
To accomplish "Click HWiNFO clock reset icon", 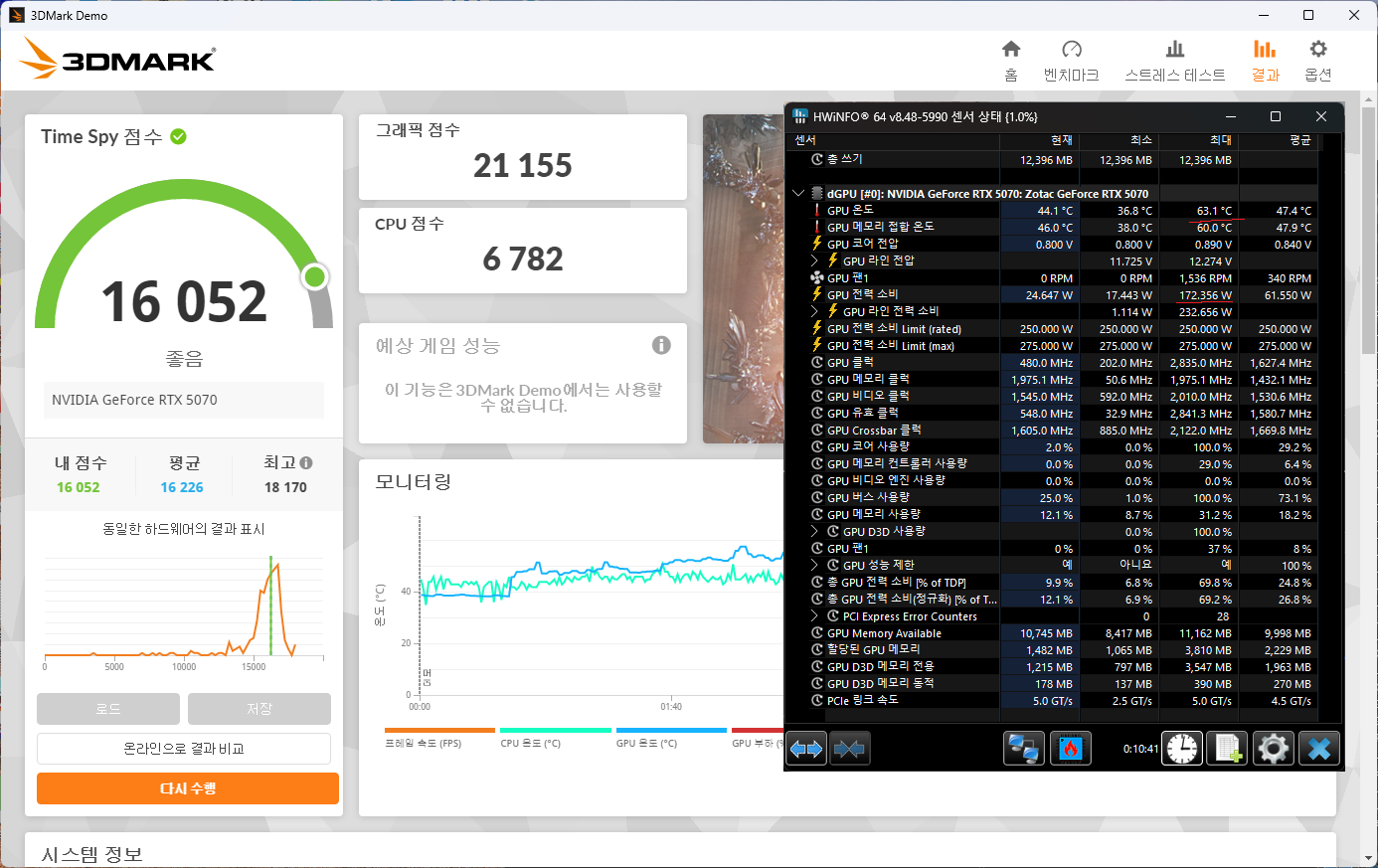I will 1182,749.
